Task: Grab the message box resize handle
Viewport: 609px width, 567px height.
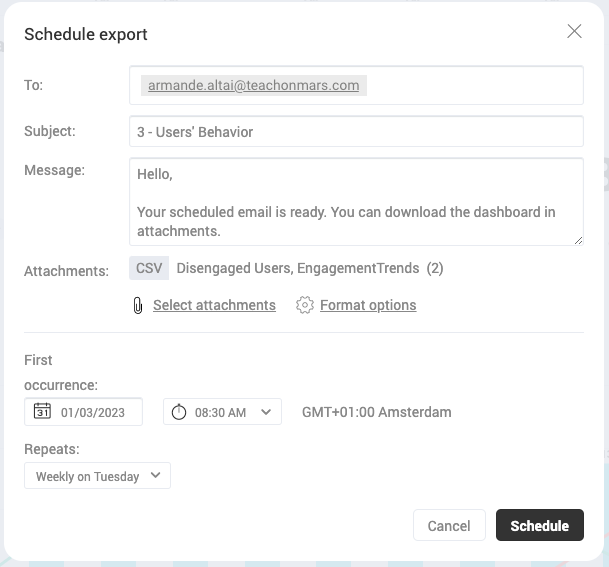Action: click(x=578, y=241)
